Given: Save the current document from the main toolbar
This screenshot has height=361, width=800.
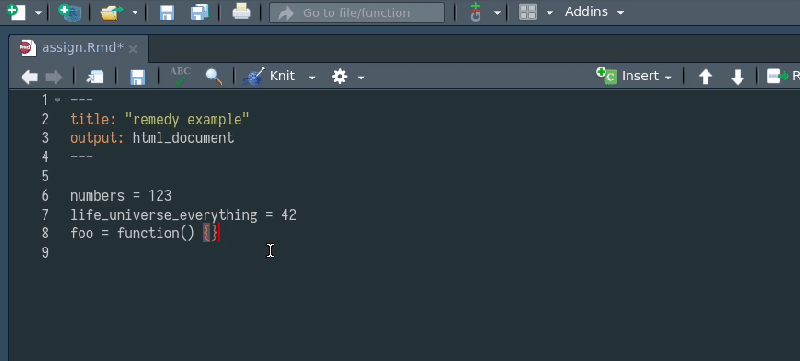Looking at the screenshot, I should pos(167,12).
